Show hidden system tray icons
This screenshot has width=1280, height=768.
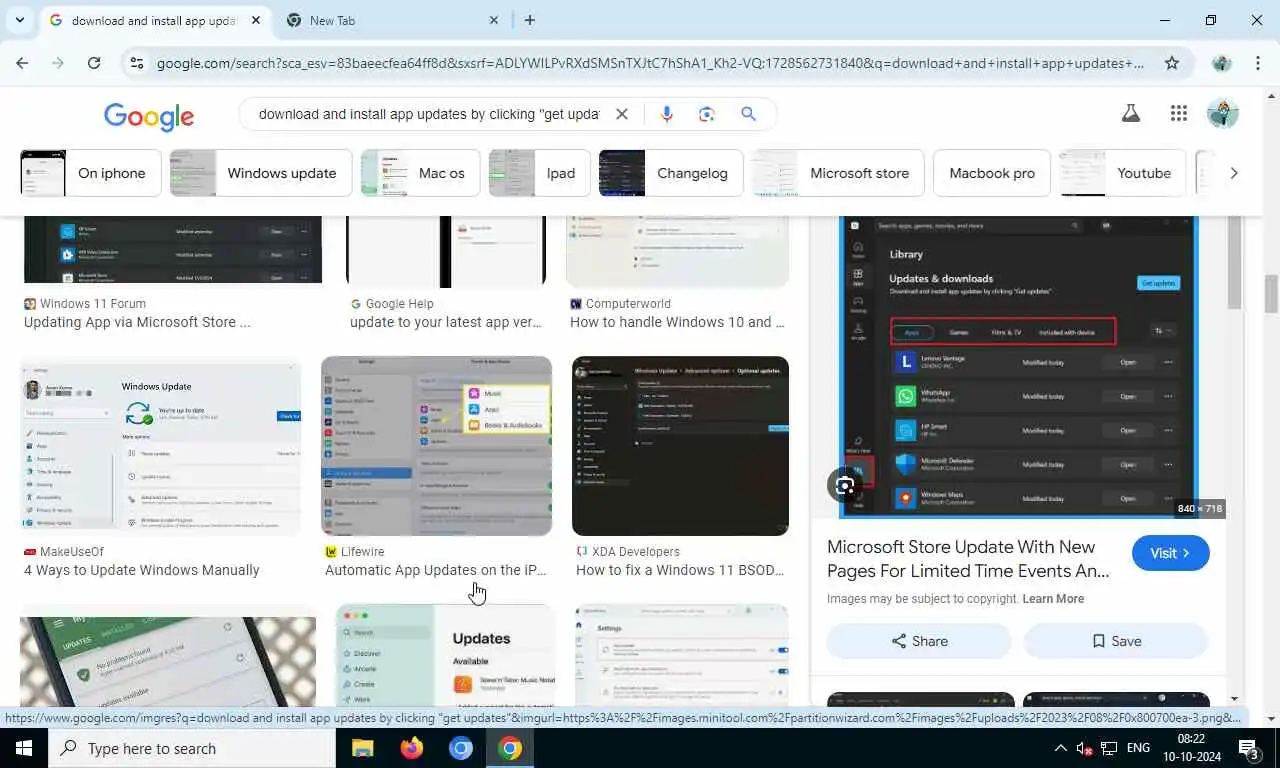click(1060, 748)
